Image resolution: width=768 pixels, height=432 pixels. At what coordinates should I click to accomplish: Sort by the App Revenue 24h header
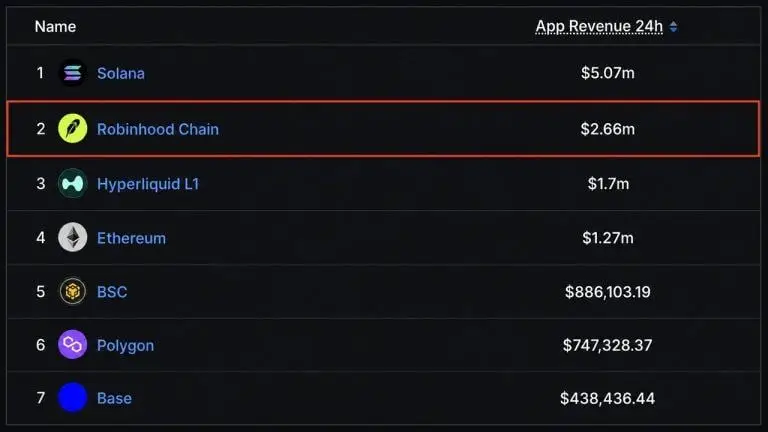(599, 26)
